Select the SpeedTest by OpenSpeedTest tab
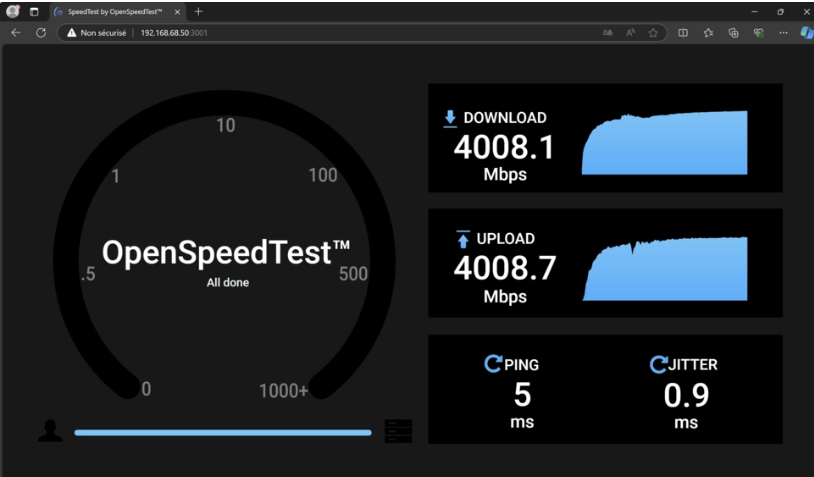The height and width of the screenshot is (477, 814). point(110,11)
